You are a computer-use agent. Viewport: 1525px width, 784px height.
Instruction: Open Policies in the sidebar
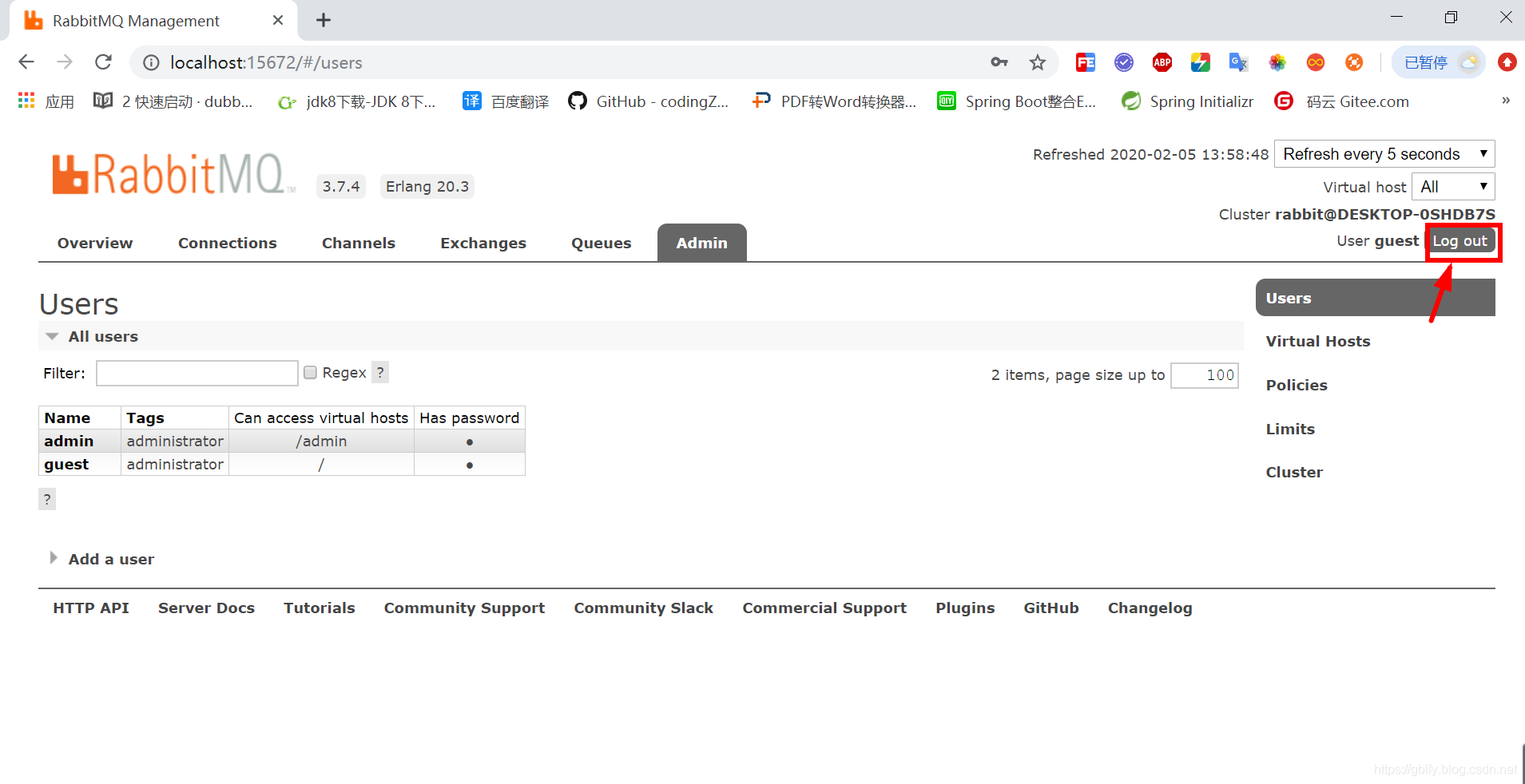[1297, 385]
